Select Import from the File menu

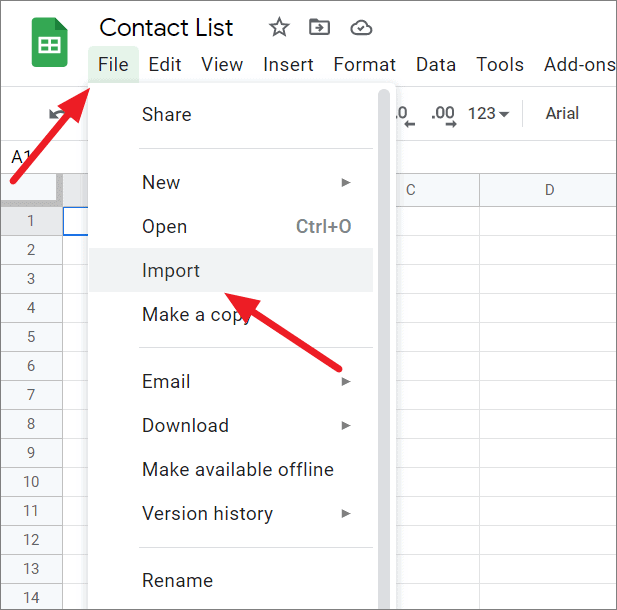(x=171, y=270)
